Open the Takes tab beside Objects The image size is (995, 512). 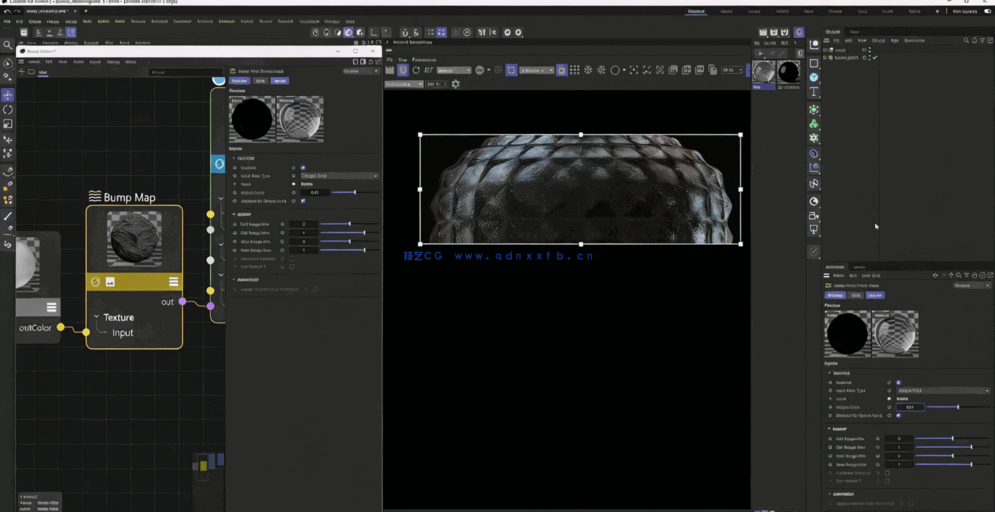click(x=855, y=32)
